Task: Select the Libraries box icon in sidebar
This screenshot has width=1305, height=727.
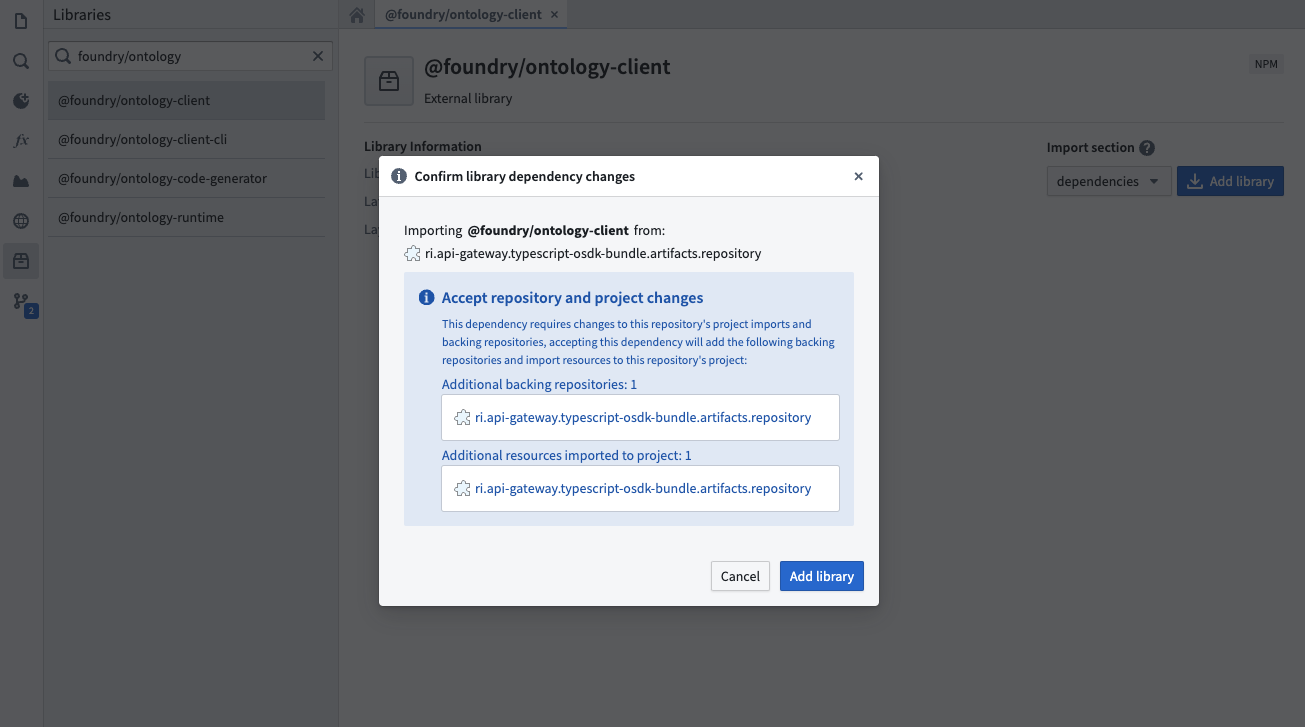Action: 21,261
